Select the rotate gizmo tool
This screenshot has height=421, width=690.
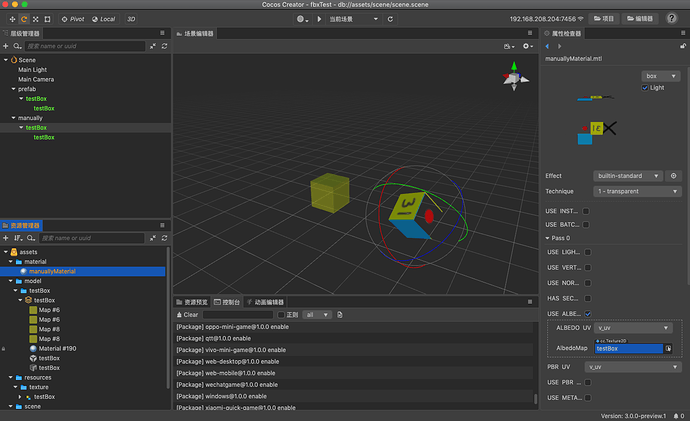[24, 19]
